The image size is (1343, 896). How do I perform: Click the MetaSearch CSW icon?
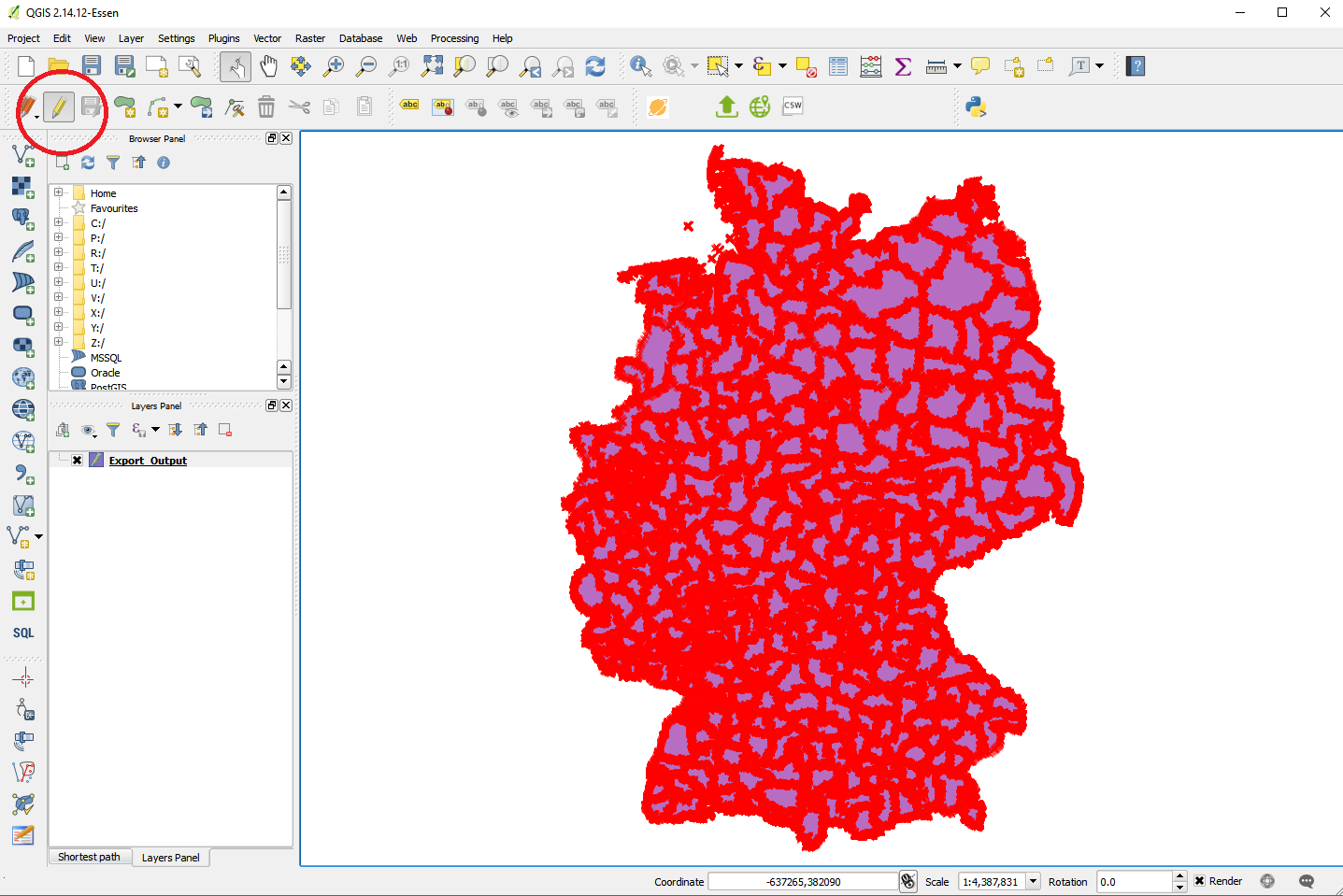click(793, 106)
